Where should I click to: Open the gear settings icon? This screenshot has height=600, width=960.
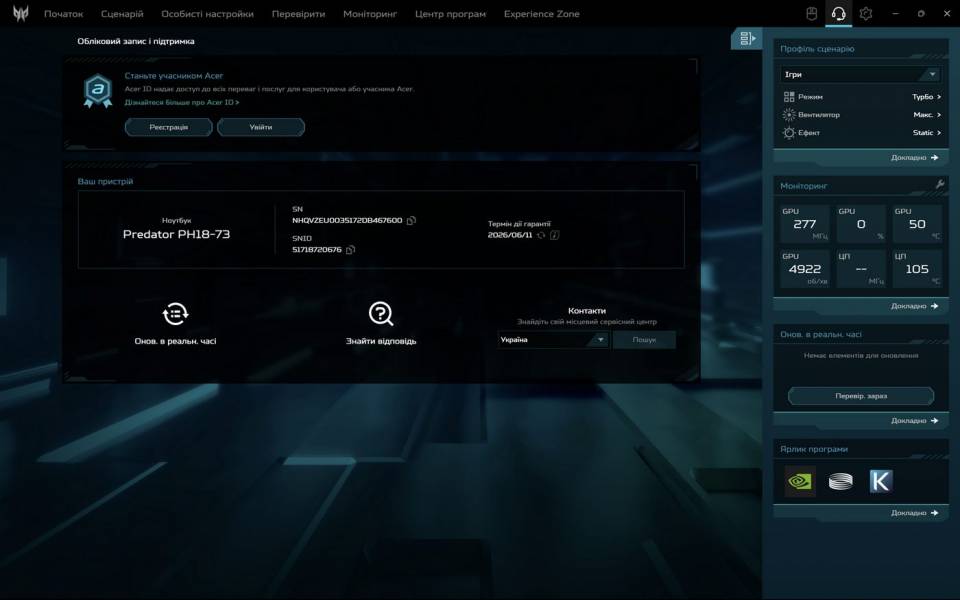click(x=866, y=14)
